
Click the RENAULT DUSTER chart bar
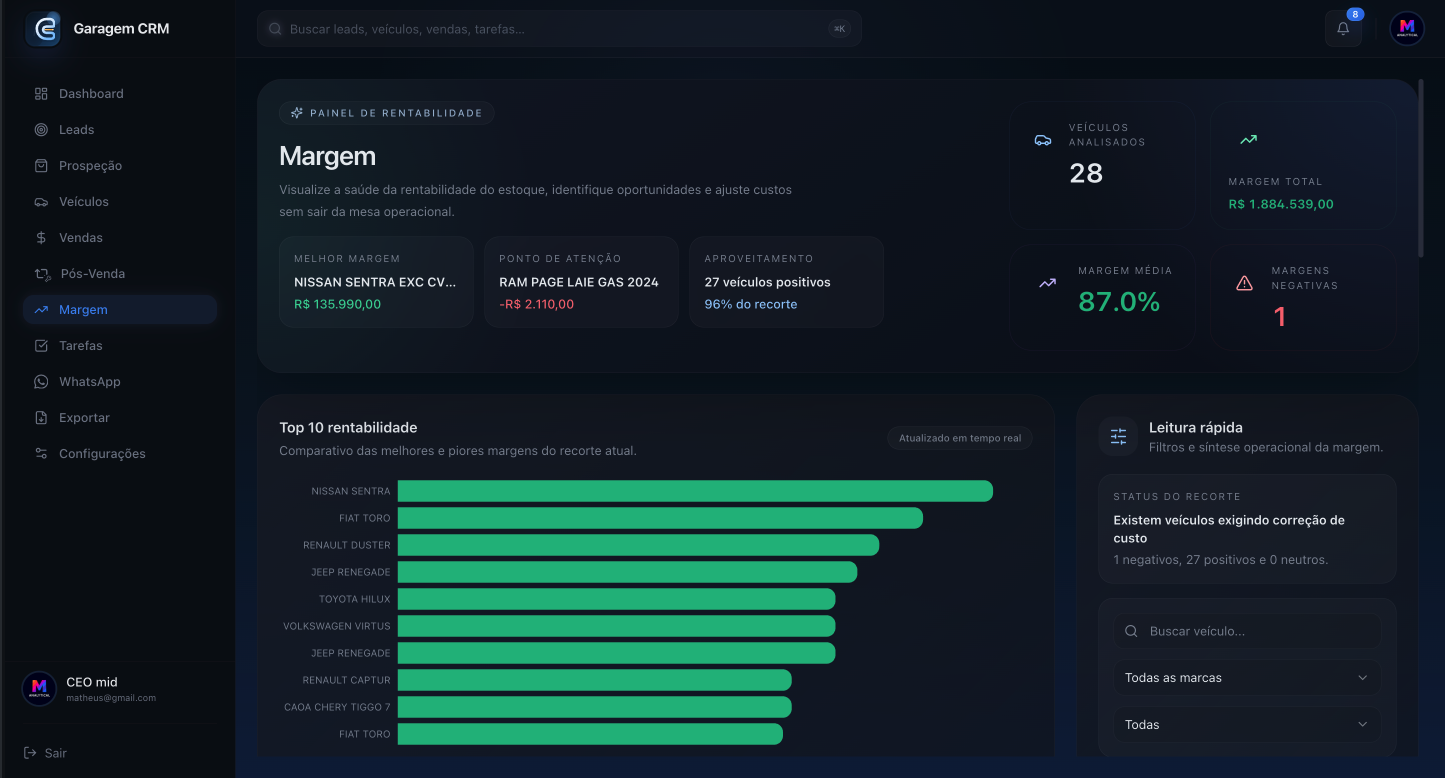[638, 545]
